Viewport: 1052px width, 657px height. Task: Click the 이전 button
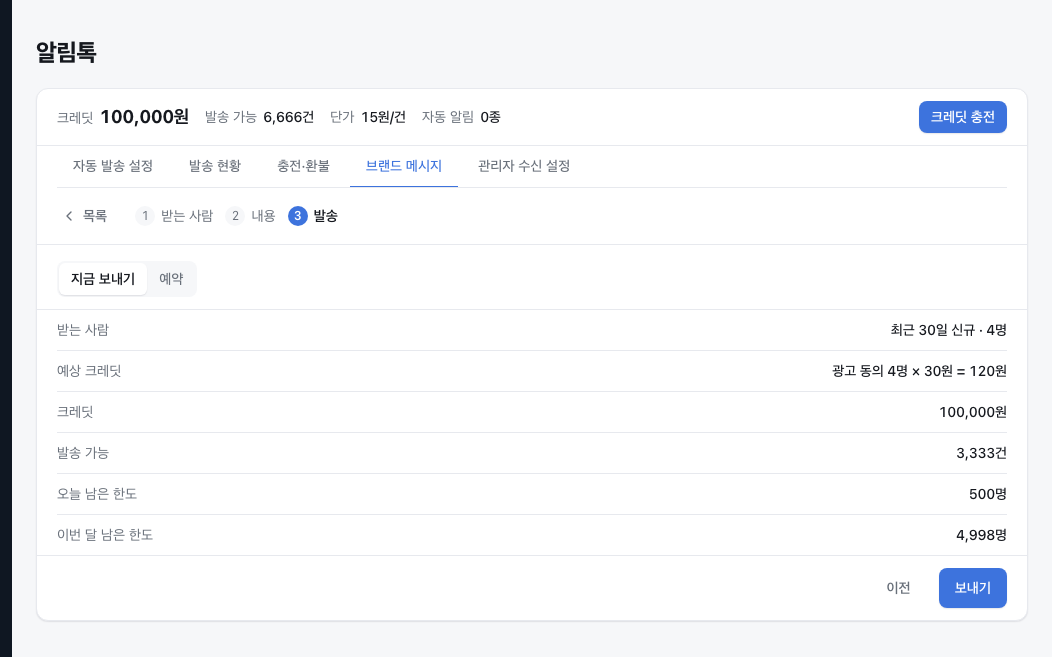[898, 588]
